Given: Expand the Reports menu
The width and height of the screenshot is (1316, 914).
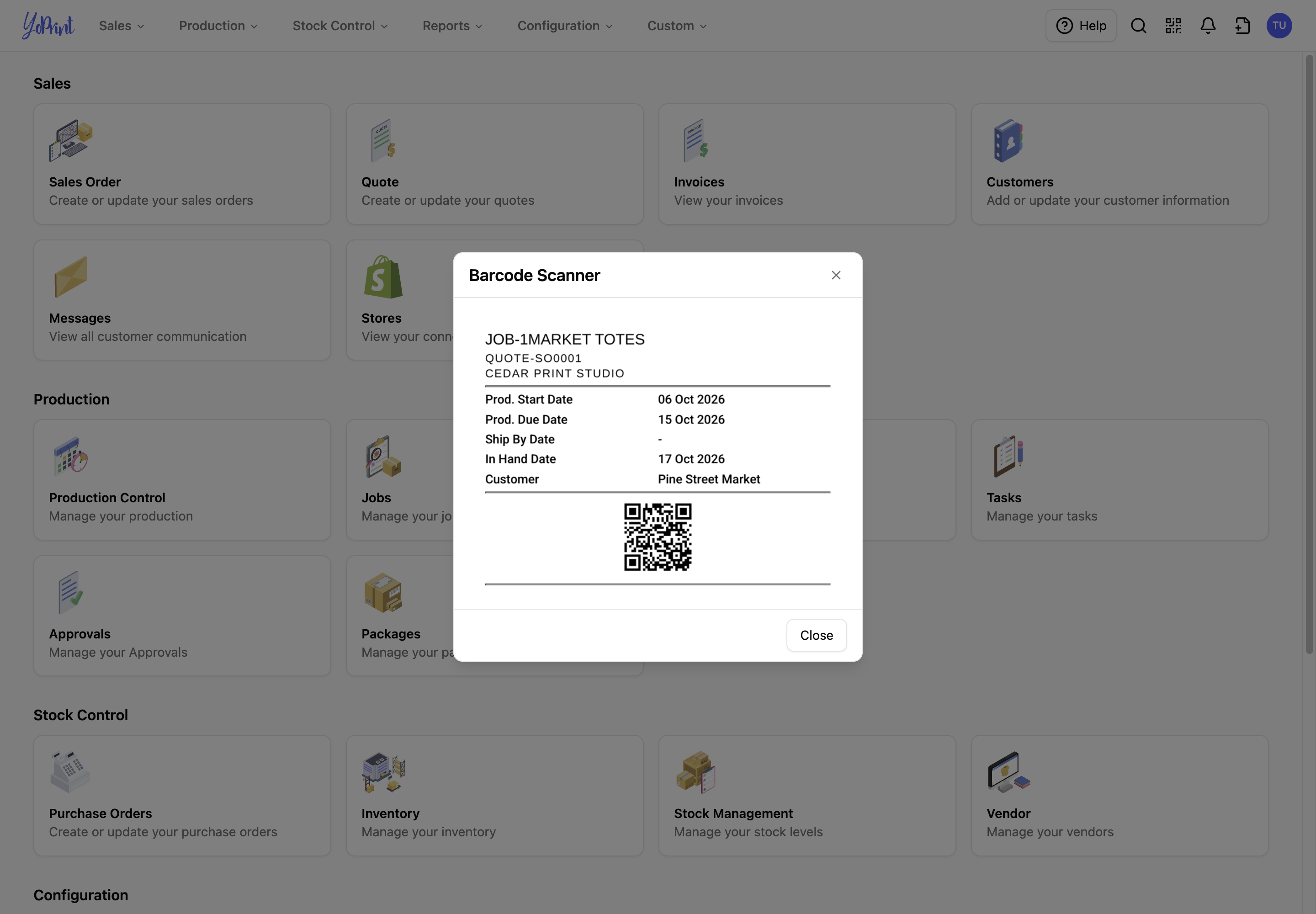Looking at the screenshot, I should coord(452,26).
